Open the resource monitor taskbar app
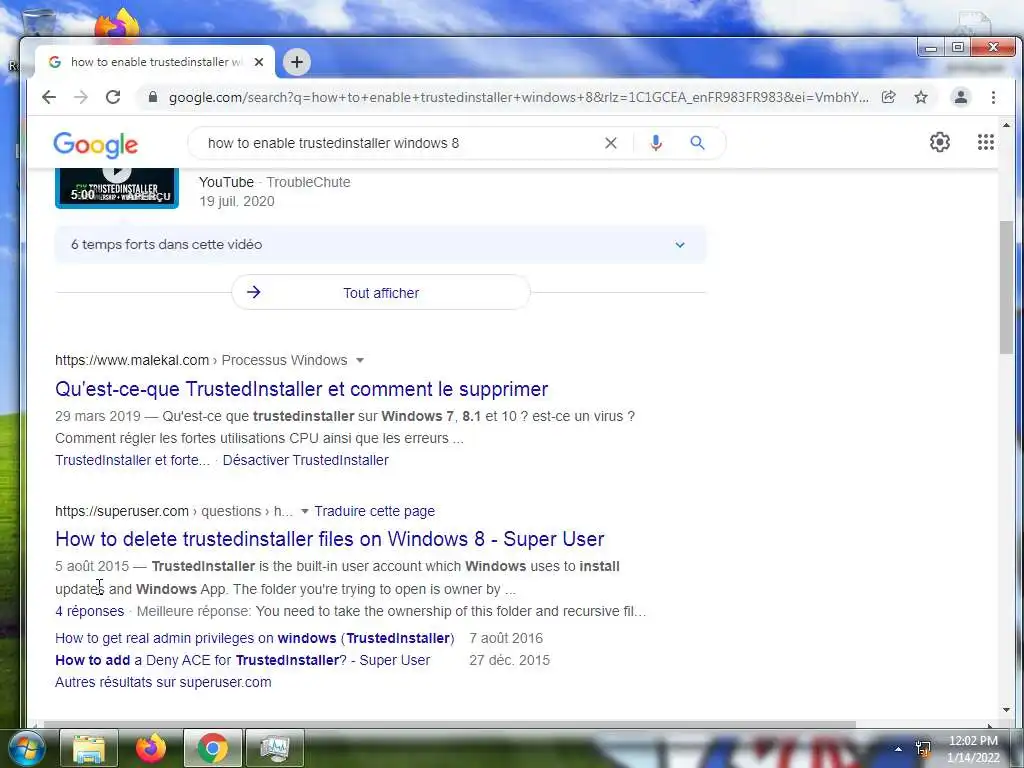 [275, 748]
